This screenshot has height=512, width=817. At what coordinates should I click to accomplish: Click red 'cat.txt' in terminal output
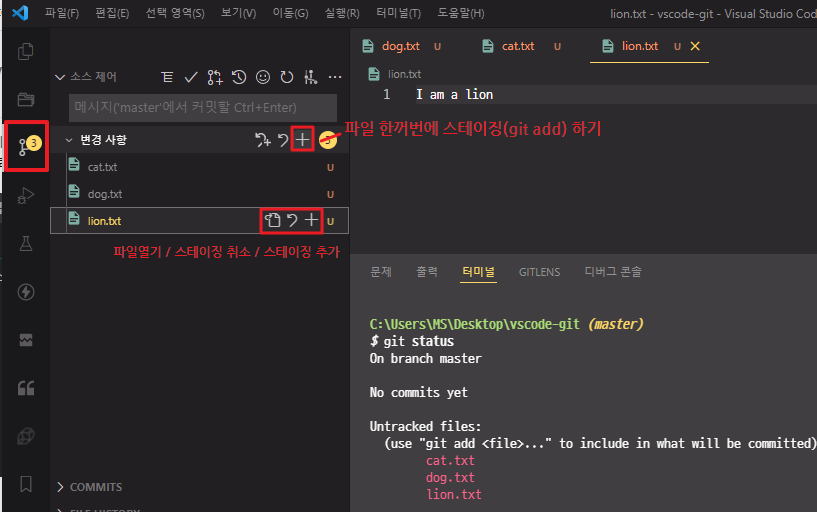tap(450, 460)
